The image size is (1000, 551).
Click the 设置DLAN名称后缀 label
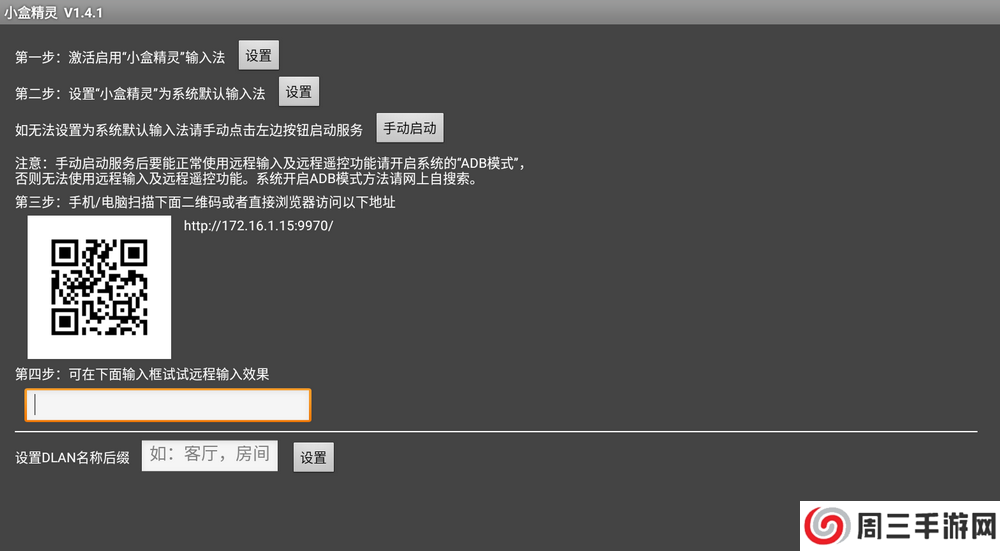coord(73,457)
